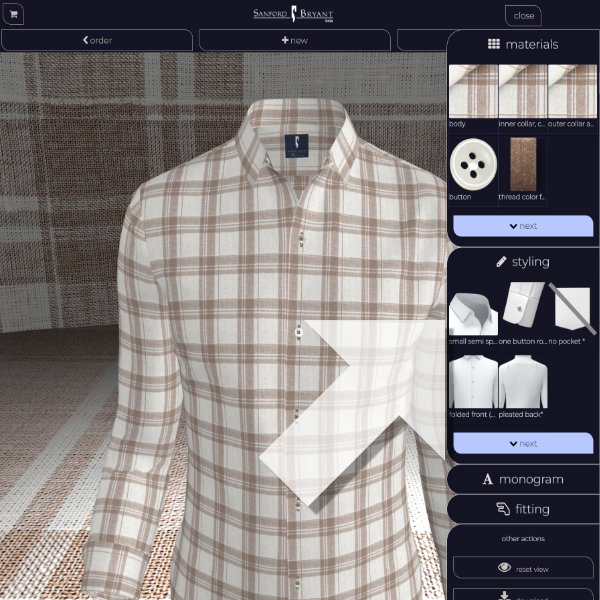The height and width of the screenshot is (600, 600).
Task: Expand the monogram section
Action: (x=522, y=479)
